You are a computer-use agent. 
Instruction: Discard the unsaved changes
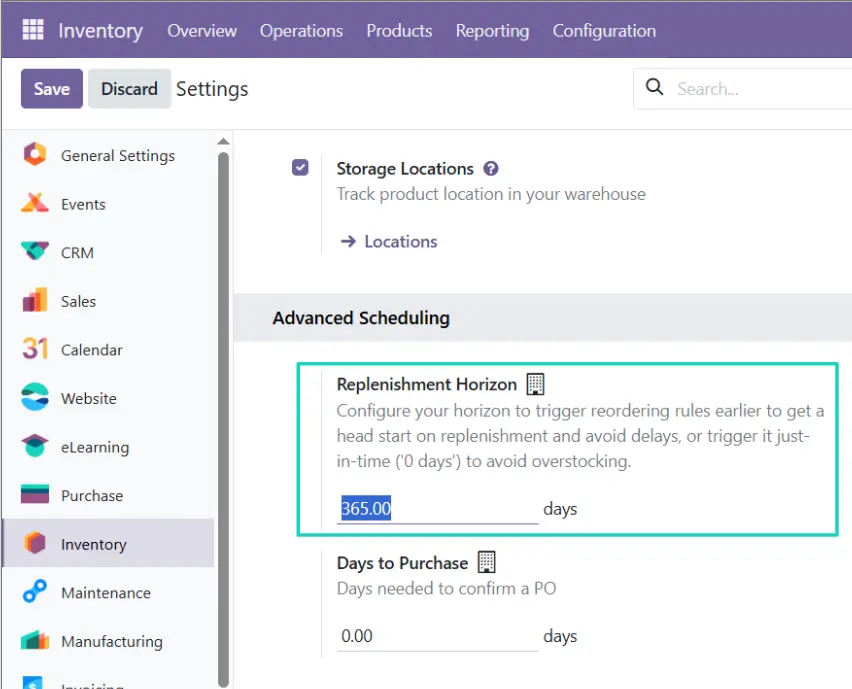click(129, 88)
